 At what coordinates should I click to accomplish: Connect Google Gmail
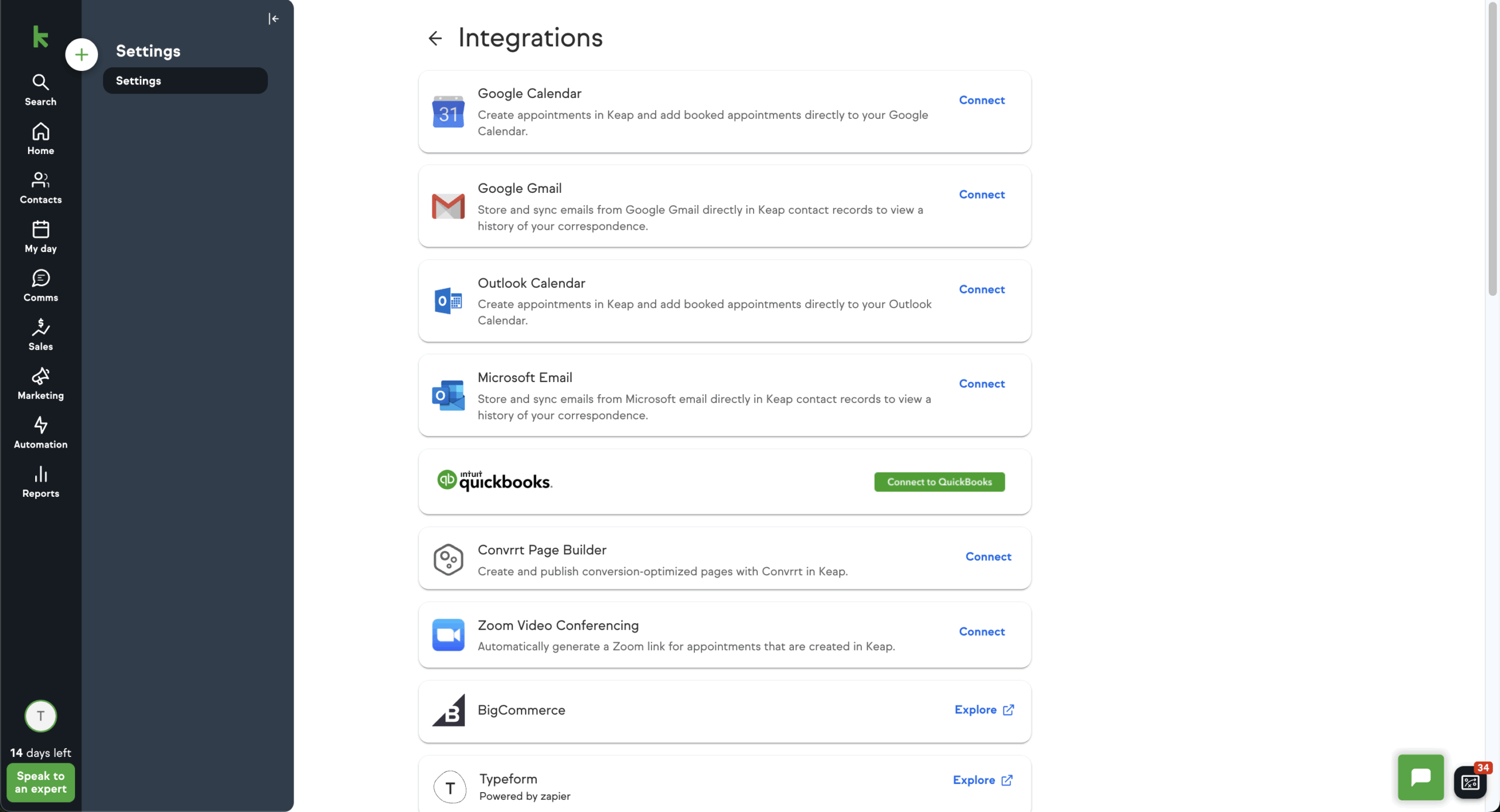click(981, 195)
